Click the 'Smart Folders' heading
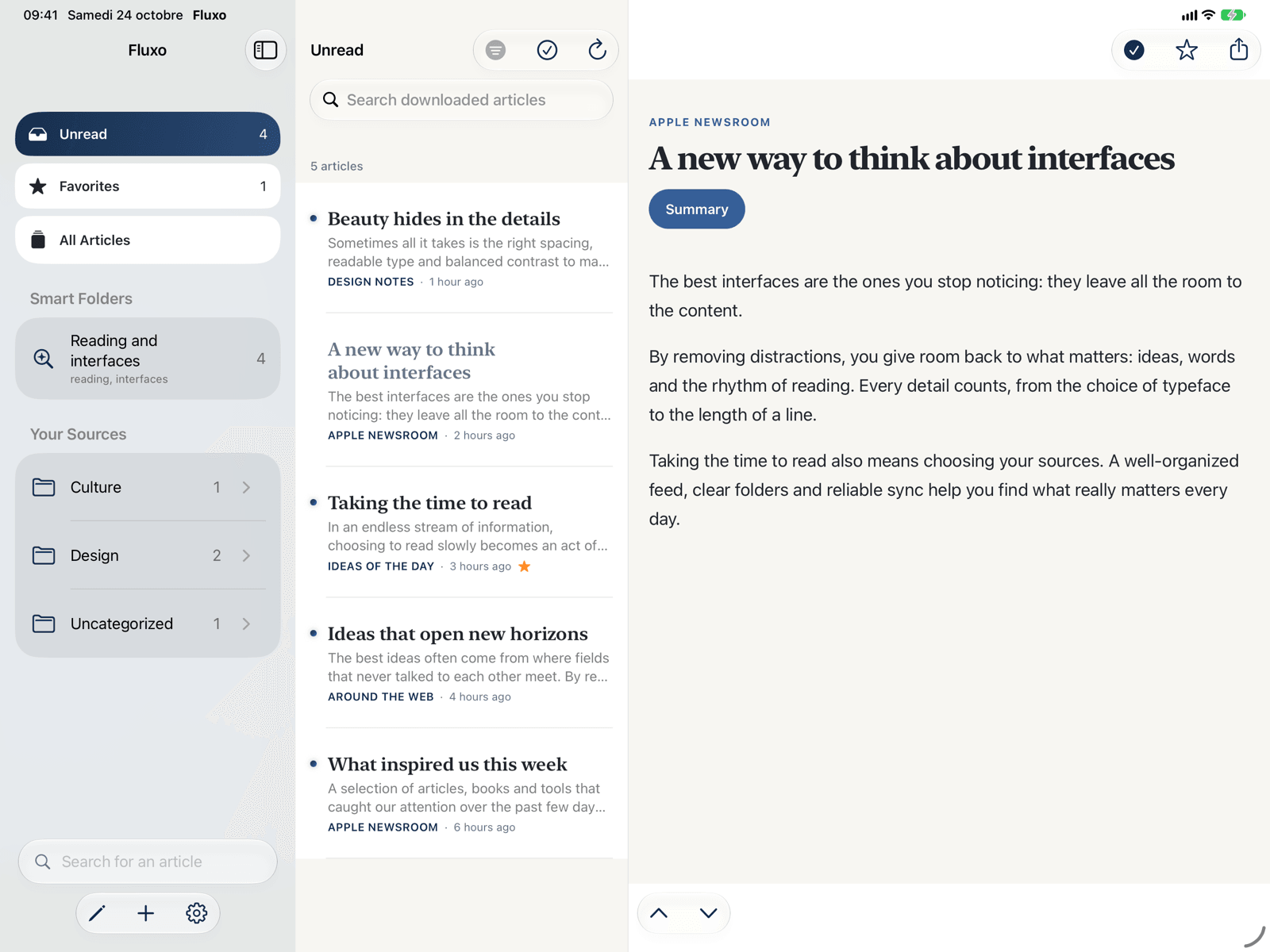The image size is (1270, 952). 81,298
